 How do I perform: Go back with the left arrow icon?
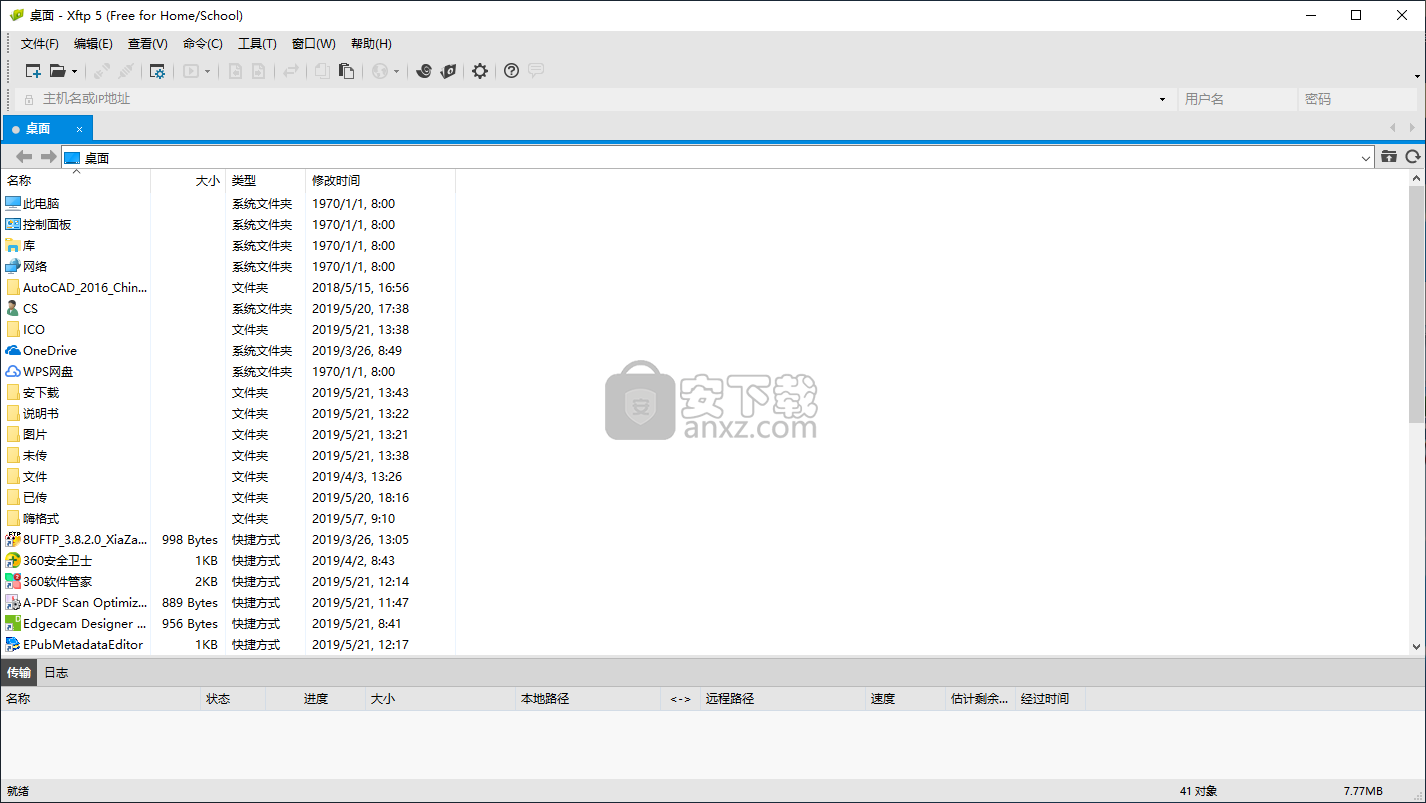[x=24, y=157]
